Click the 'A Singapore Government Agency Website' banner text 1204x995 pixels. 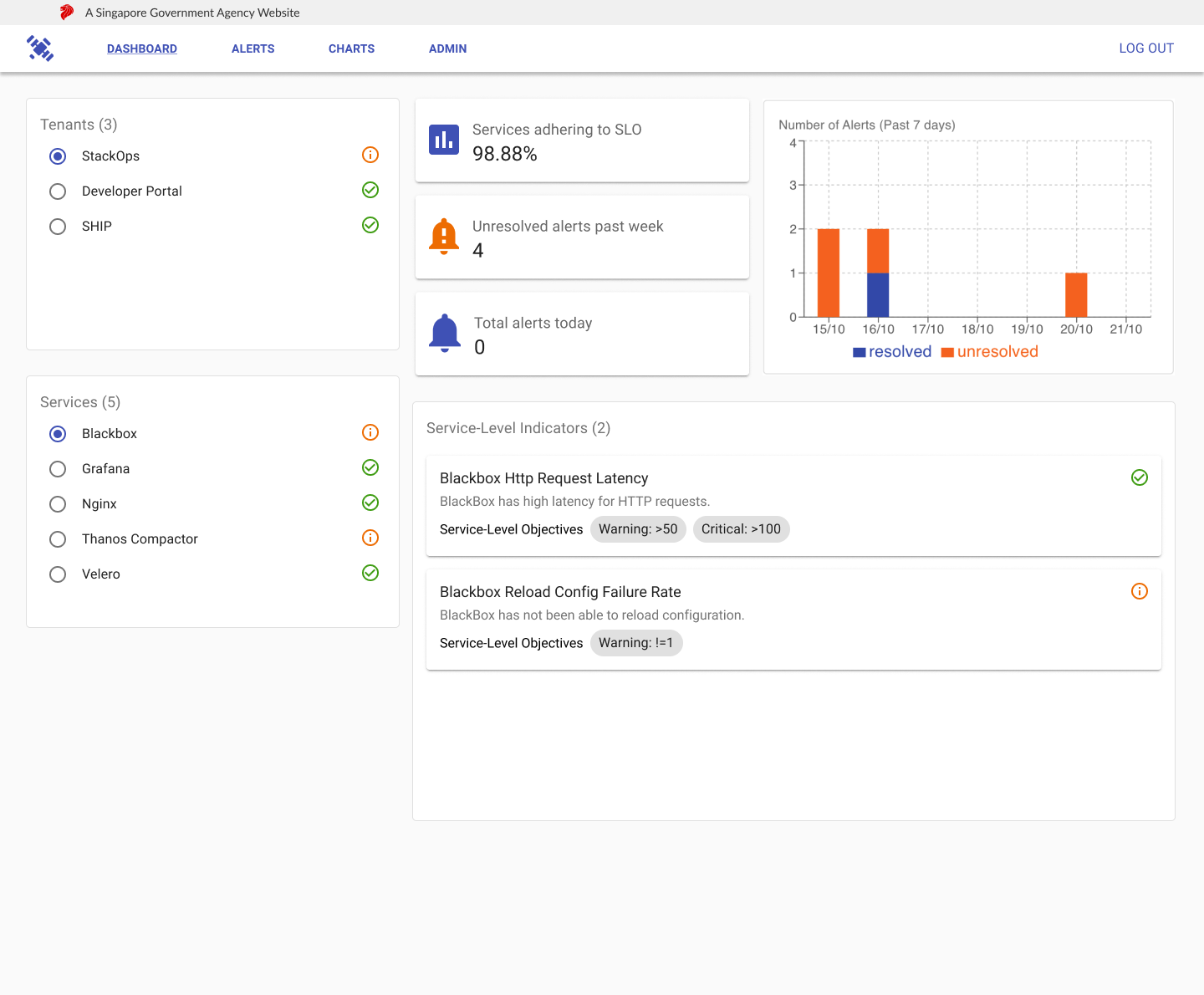192,13
